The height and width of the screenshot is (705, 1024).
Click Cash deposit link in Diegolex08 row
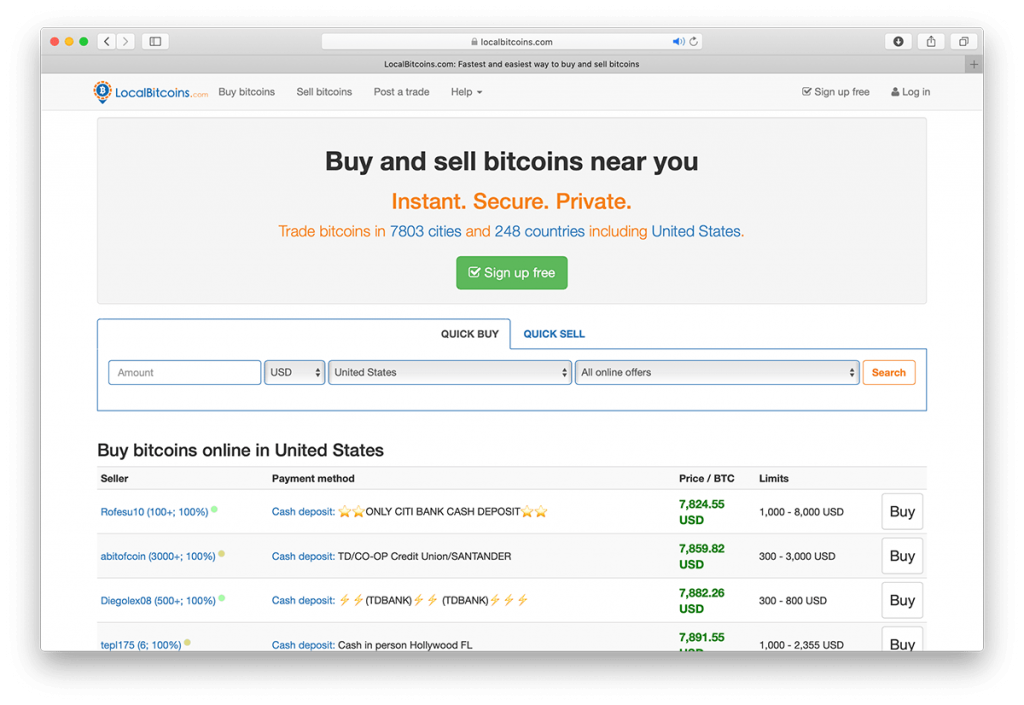(303, 601)
